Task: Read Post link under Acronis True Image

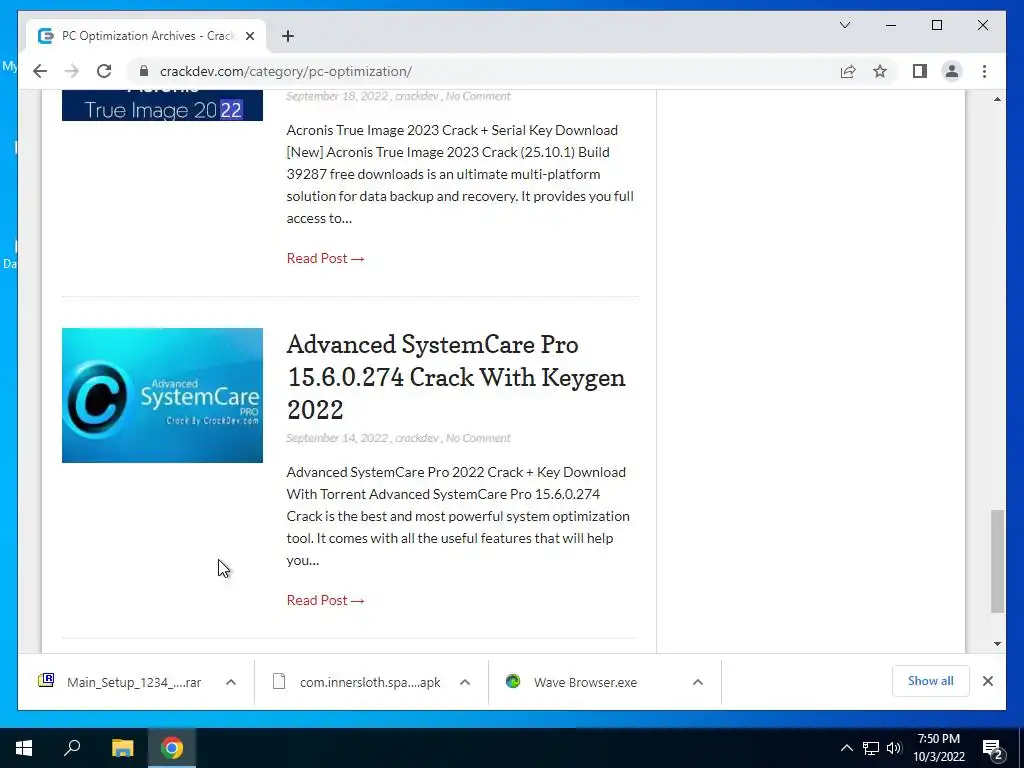Action: pyautogui.click(x=325, y=258)
